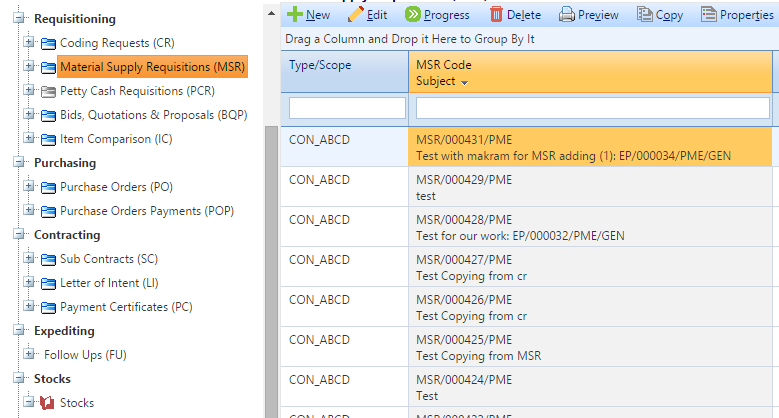
Task: Open Payment Certificates (PC)
Action: pyautogui.click(x=126, y=307)
